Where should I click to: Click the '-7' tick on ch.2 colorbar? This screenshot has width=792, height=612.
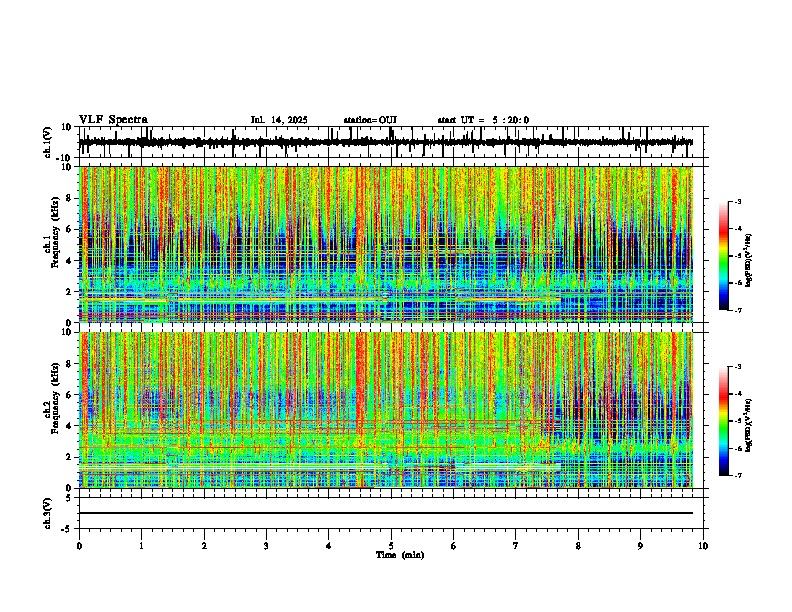[x=737, y=475]
